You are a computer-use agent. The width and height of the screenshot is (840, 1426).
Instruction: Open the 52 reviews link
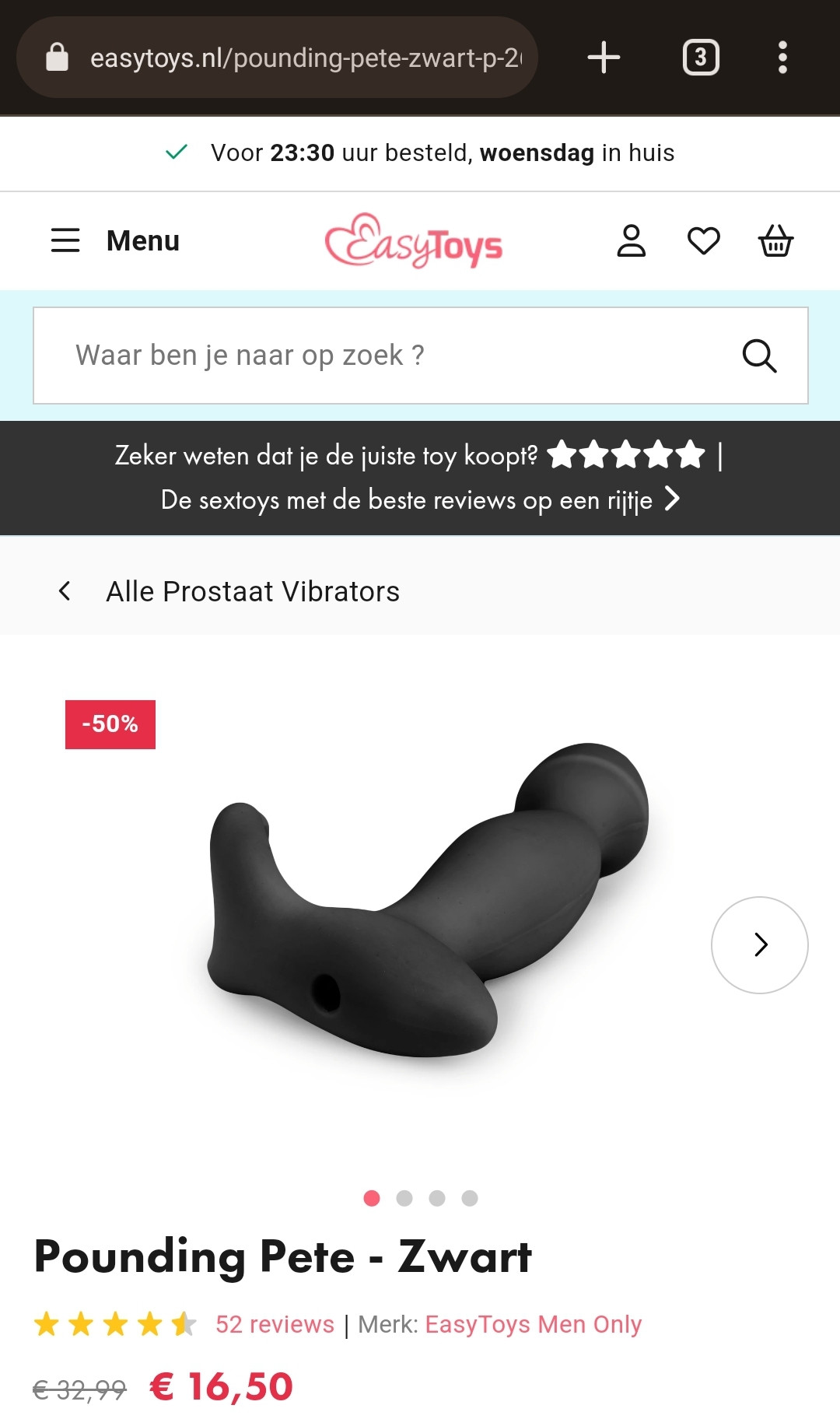[275, 1324]
